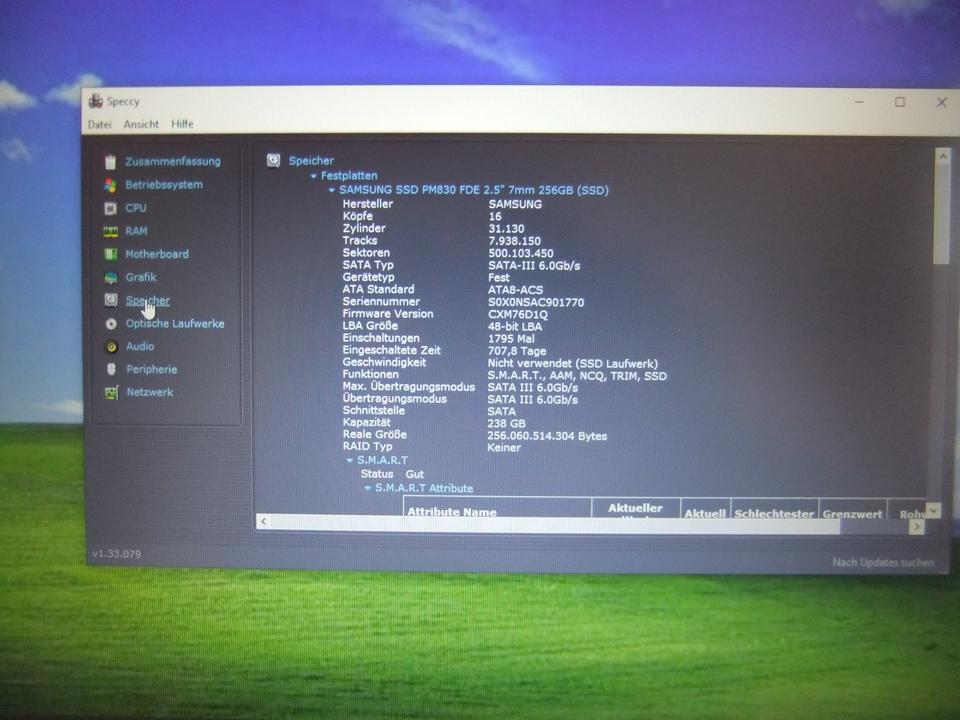This screenshot has height=720, width=960.
Task: Click the Speicher header drive icon
Action: tap(274, 160)
